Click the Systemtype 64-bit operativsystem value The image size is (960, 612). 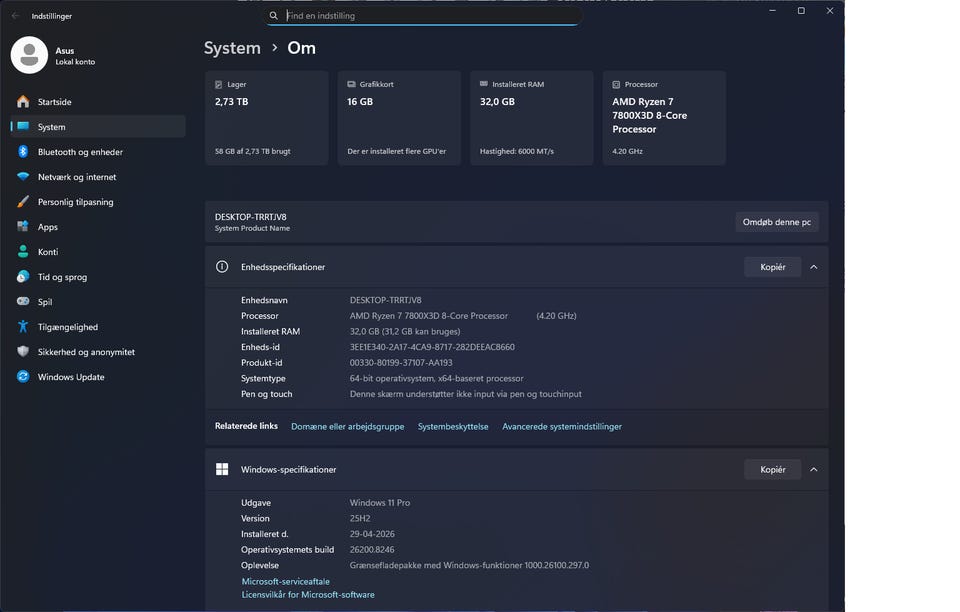[x=437, y=379]
